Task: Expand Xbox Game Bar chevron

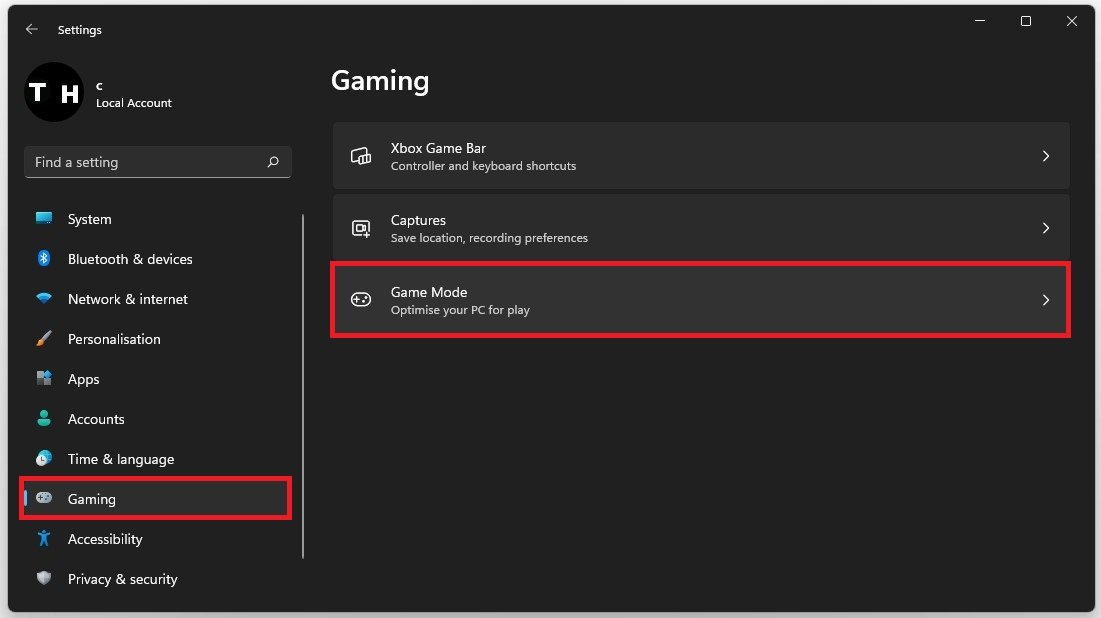Action: (1046, 156)
